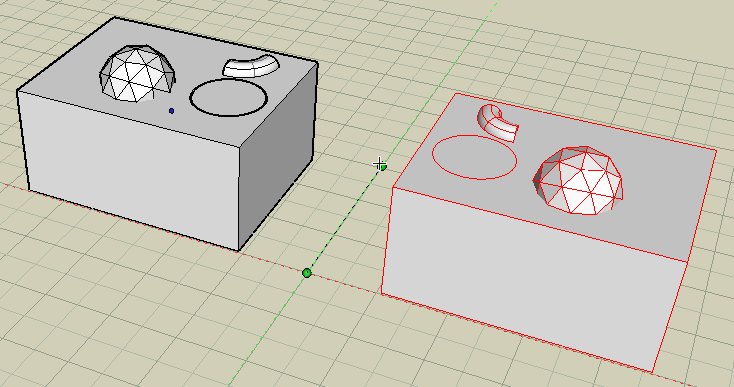Click the green point at the axes intersection
Viewport: 734px width, 387px height.
307,273
